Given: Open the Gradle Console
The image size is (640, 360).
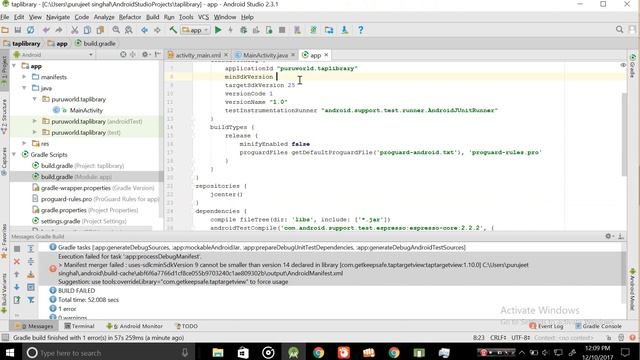Looking at the screenshot, I should (598, 326).
